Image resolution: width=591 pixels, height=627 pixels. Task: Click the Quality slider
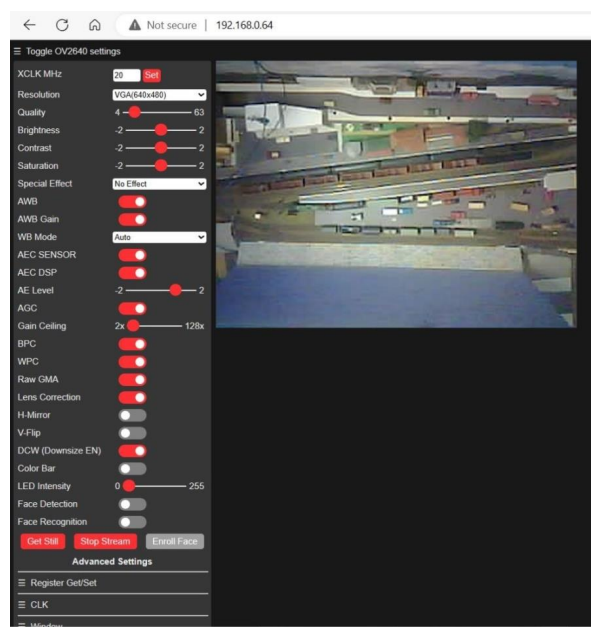[x=157, y=112]
